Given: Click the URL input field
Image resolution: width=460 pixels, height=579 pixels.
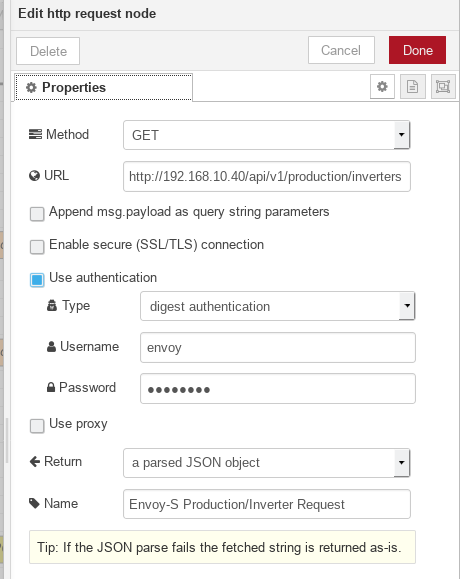Looking at the screenshot, I should coord(267,177).
